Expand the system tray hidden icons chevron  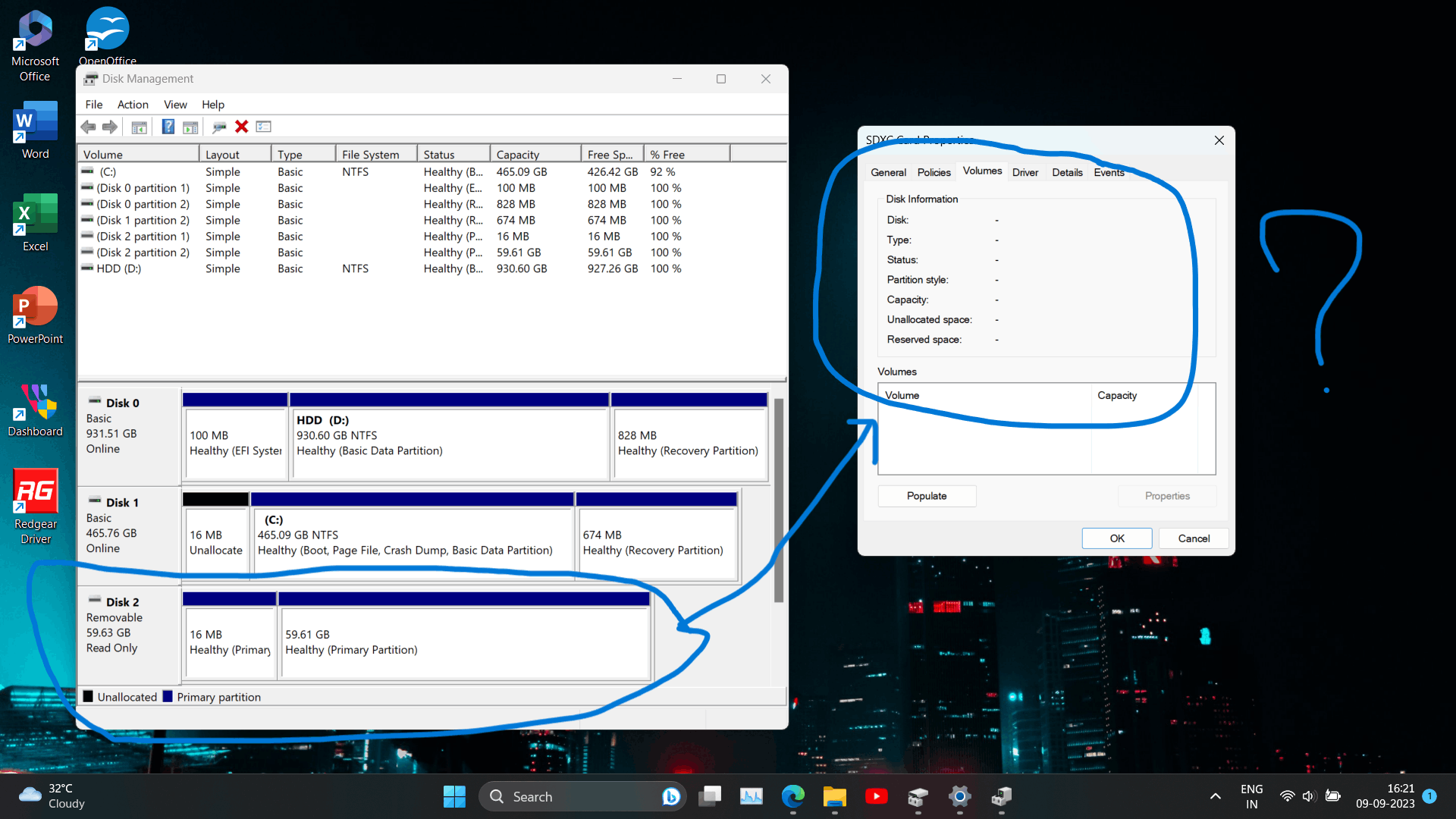click(1215, 796)
